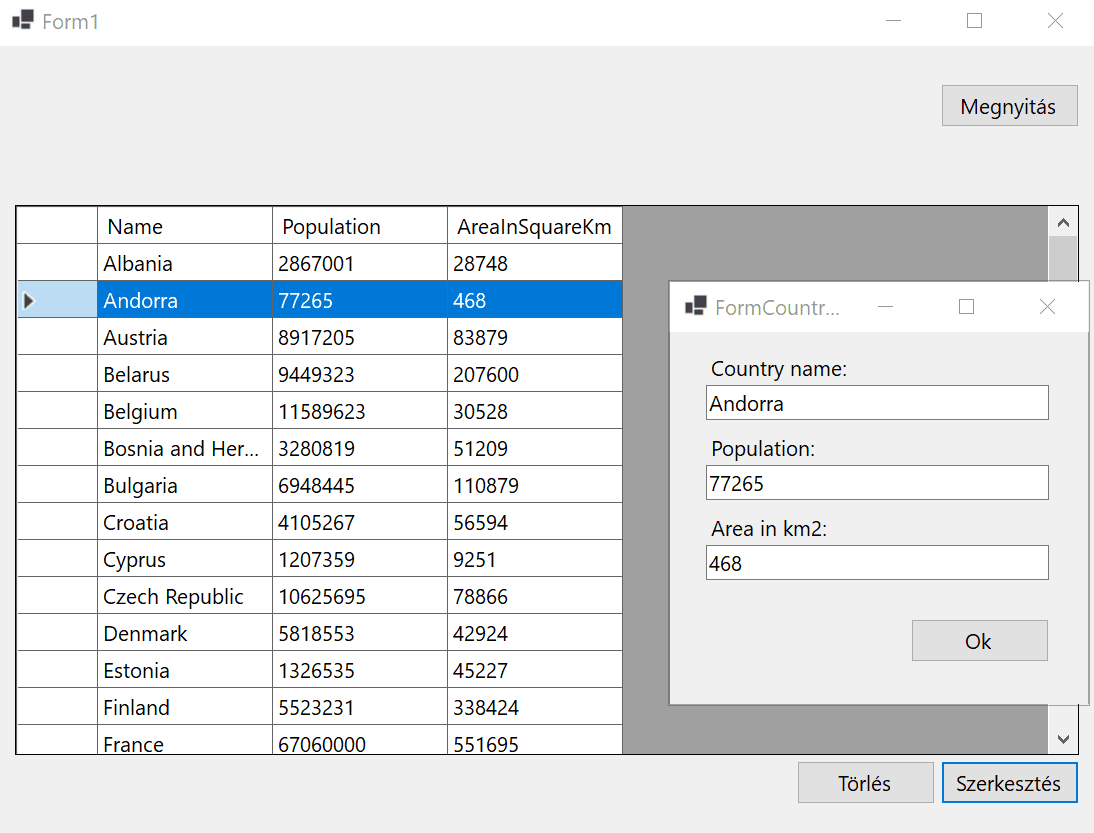Select the row header of Andorra

pos(56,300)
